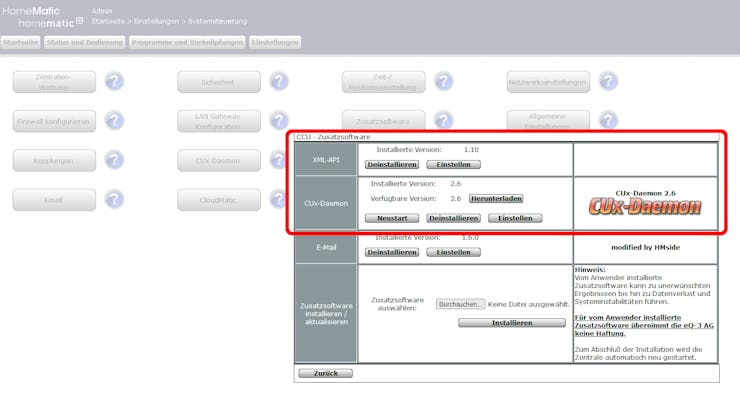740x406 pixels.
Task: Click the Installieren button
Action: point(512,323)
